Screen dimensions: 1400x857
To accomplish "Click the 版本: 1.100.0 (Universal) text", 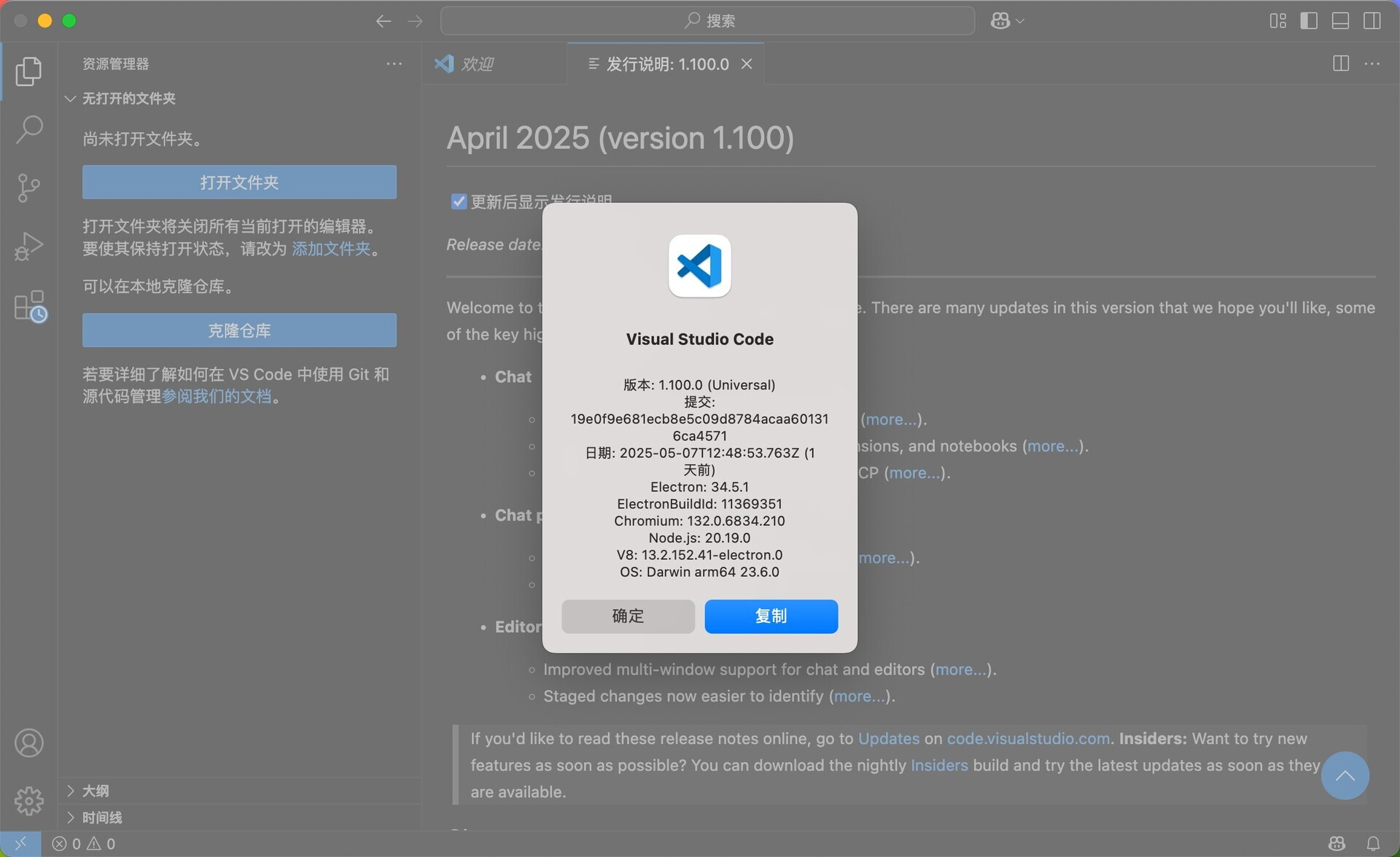I will tap(699, 385).
